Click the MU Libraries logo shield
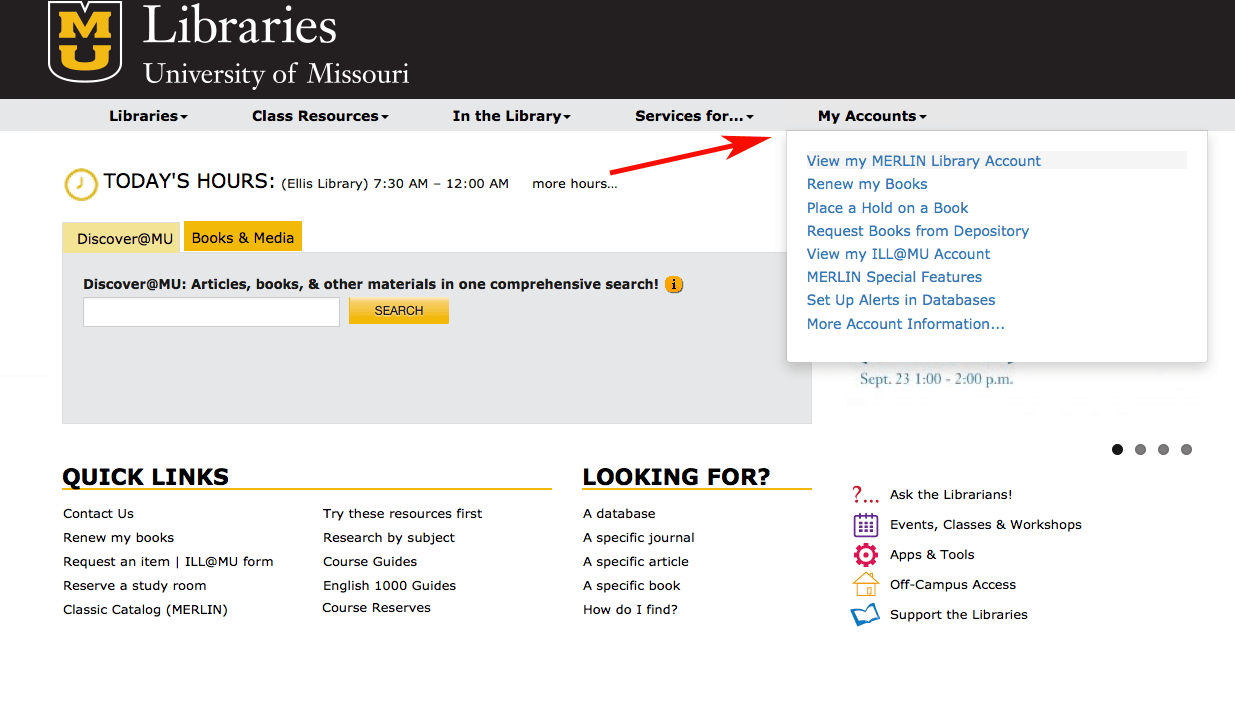Viewport: 1235px width, 702px height. (85, 42)
